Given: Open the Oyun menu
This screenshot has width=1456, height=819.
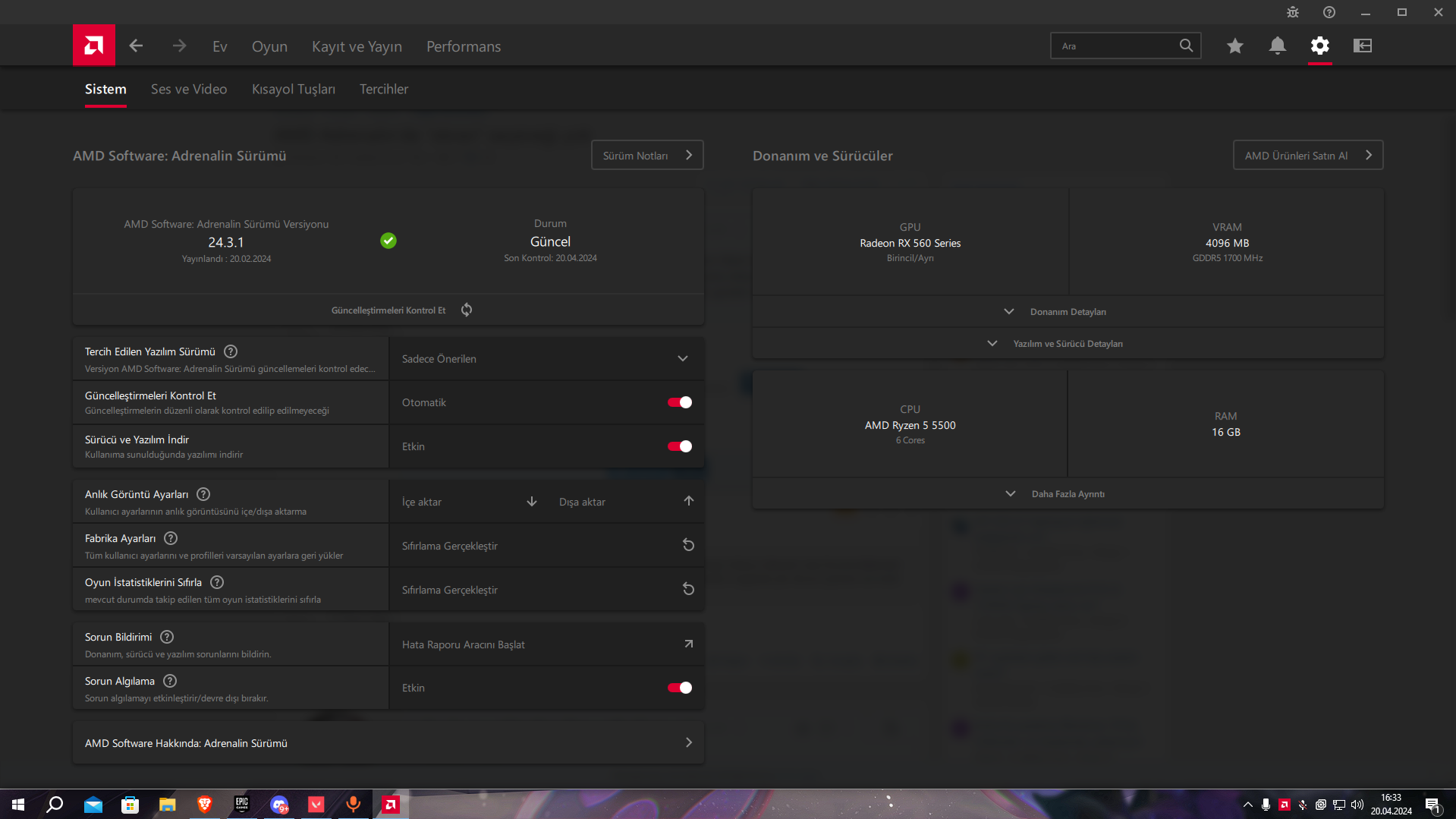Looking at the screenshot, I should click(269, 46).
